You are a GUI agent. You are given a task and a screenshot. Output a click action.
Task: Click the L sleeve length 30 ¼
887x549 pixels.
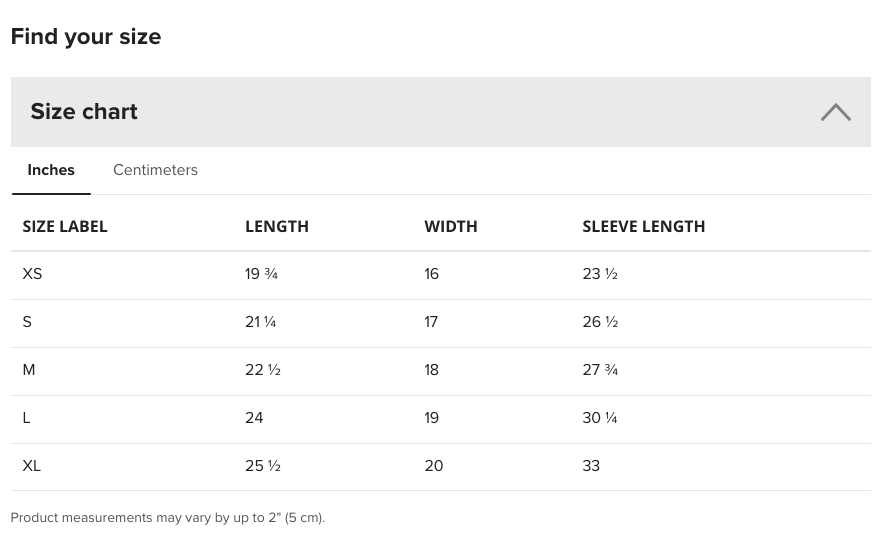tap(600, 418)
